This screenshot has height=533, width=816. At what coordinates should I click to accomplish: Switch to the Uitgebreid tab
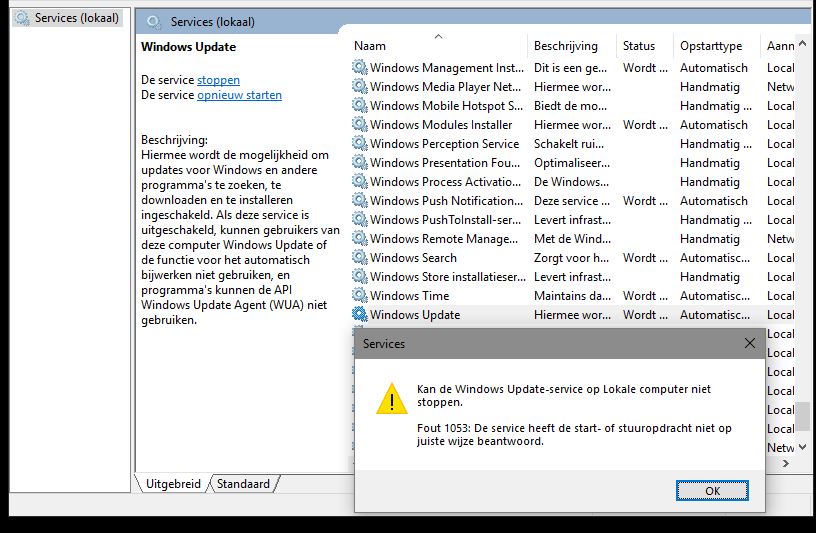coord(173,484)
